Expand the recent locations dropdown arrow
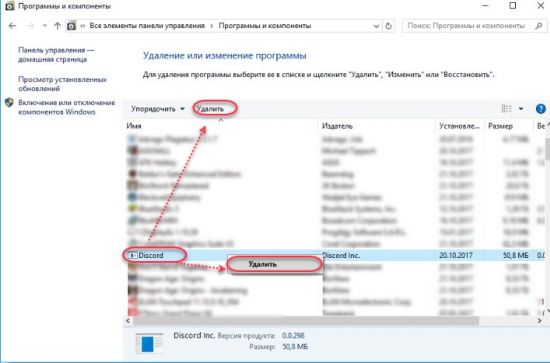This screenshot has width=550, height=363. [x=44, y=26]
